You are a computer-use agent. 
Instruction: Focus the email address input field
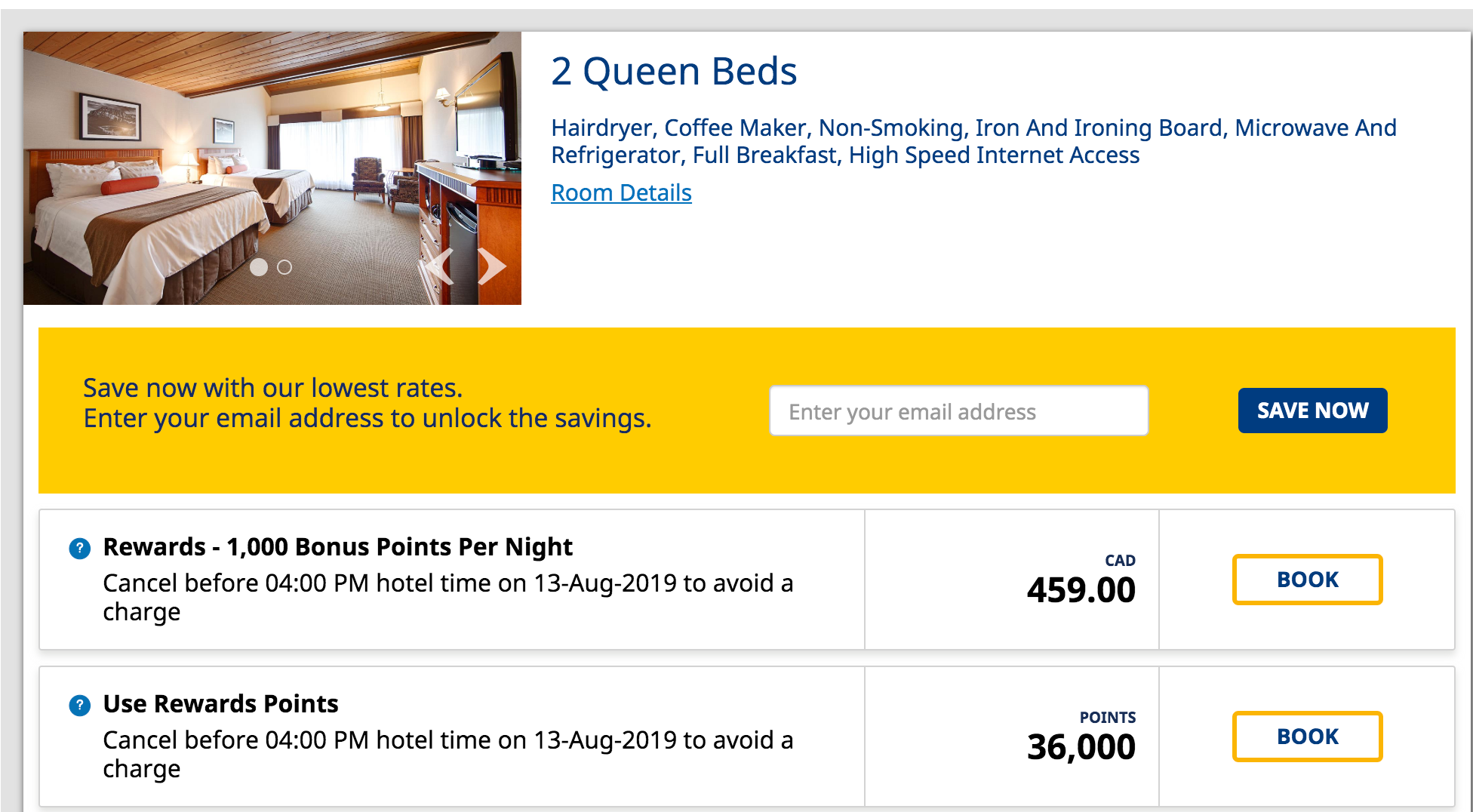[x=958, y=411]
